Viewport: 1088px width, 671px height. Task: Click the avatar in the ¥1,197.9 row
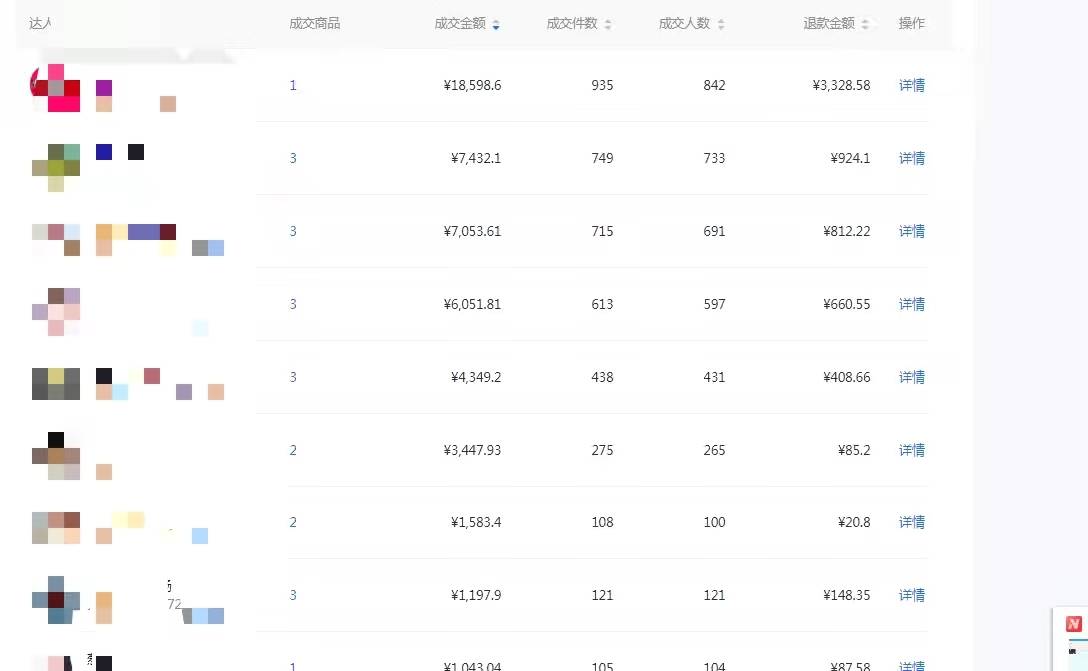coord(56,600)
